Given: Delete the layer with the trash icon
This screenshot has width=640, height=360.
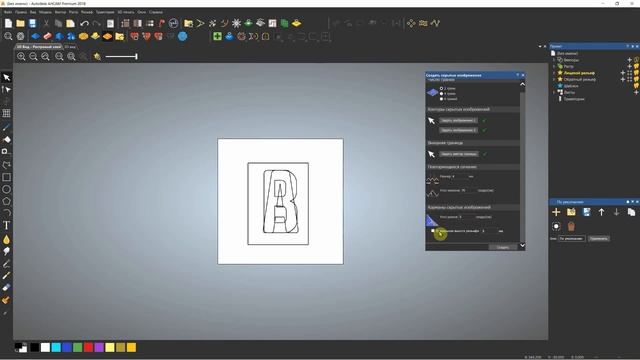Looking at the screenshot, I should click(571, 226).
